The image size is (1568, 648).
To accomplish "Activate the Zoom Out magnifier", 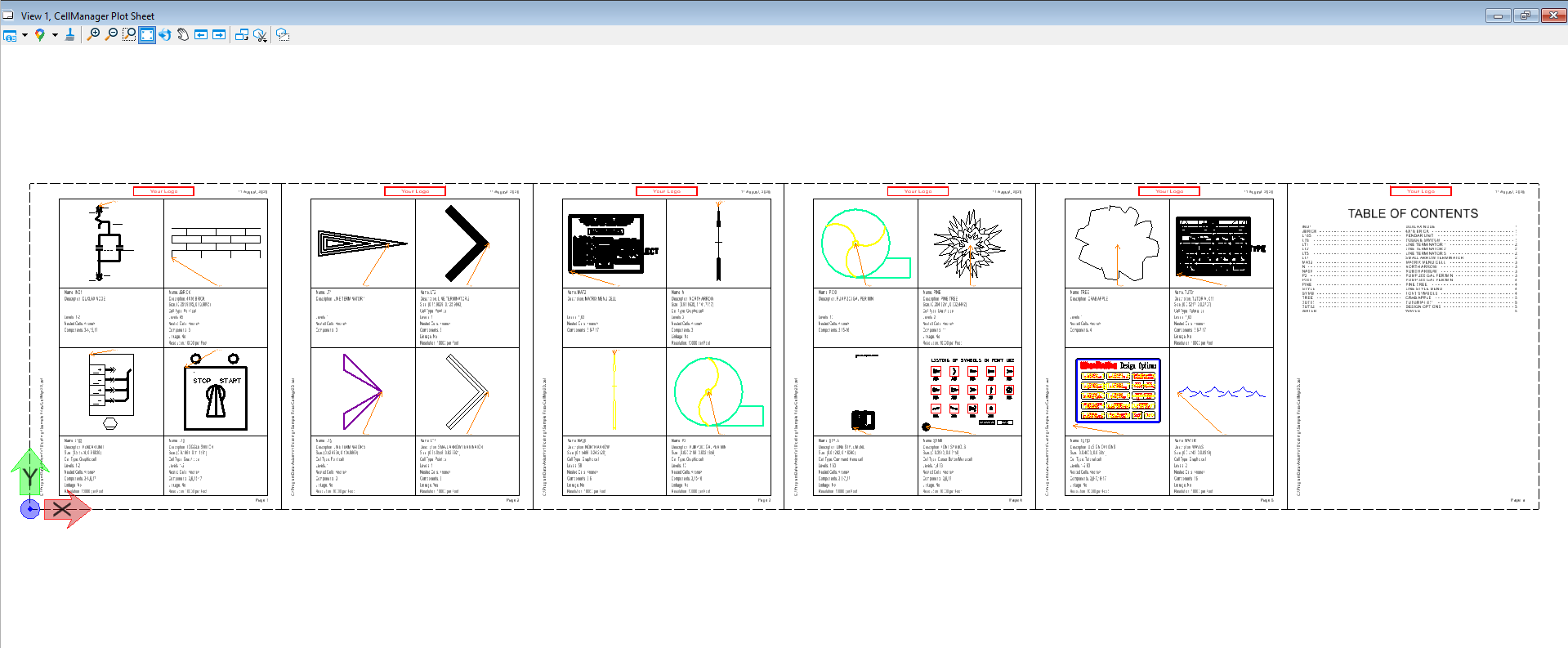I will (x=111, y=35).
